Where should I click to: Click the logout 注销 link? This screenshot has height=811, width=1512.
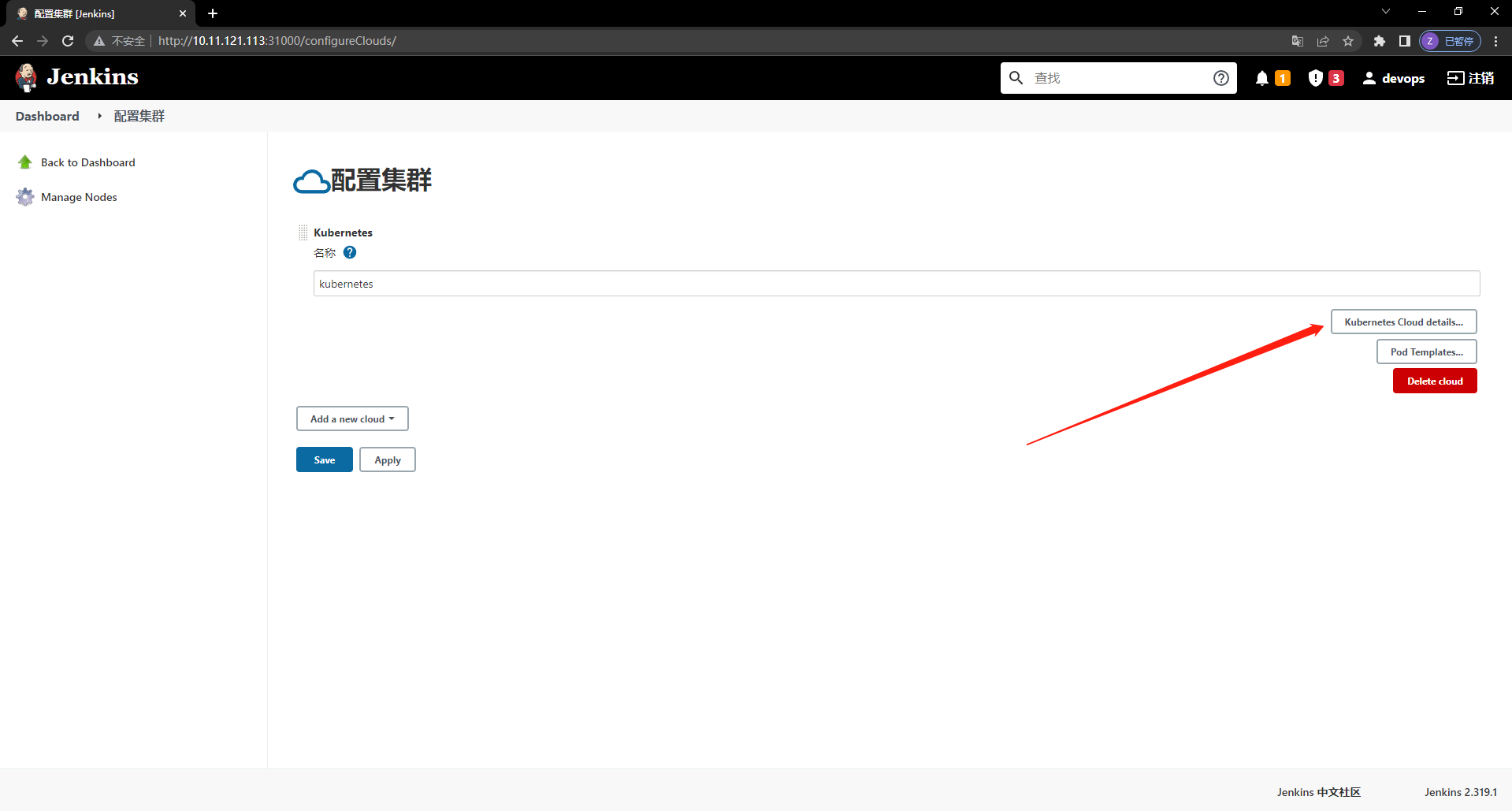click(x=1470, y=78)
